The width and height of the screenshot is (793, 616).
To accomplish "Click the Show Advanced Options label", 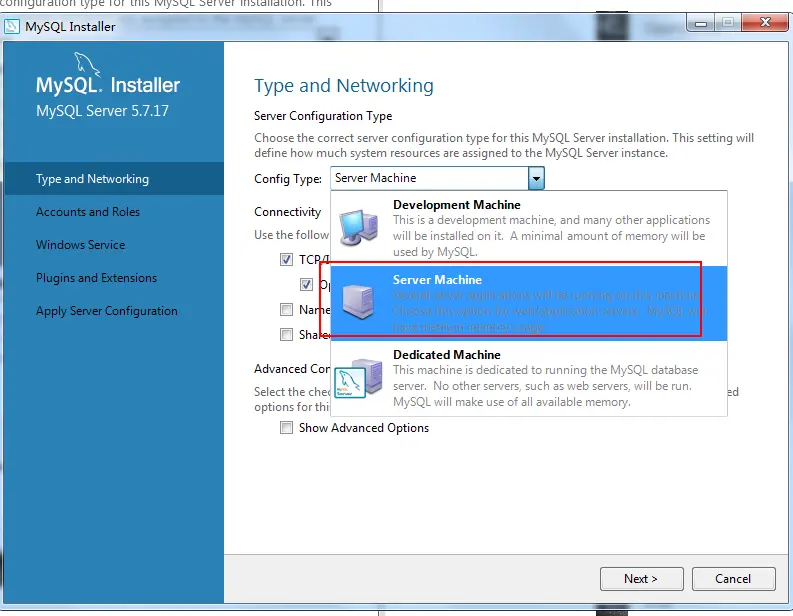I will click(x=364, y=428).
